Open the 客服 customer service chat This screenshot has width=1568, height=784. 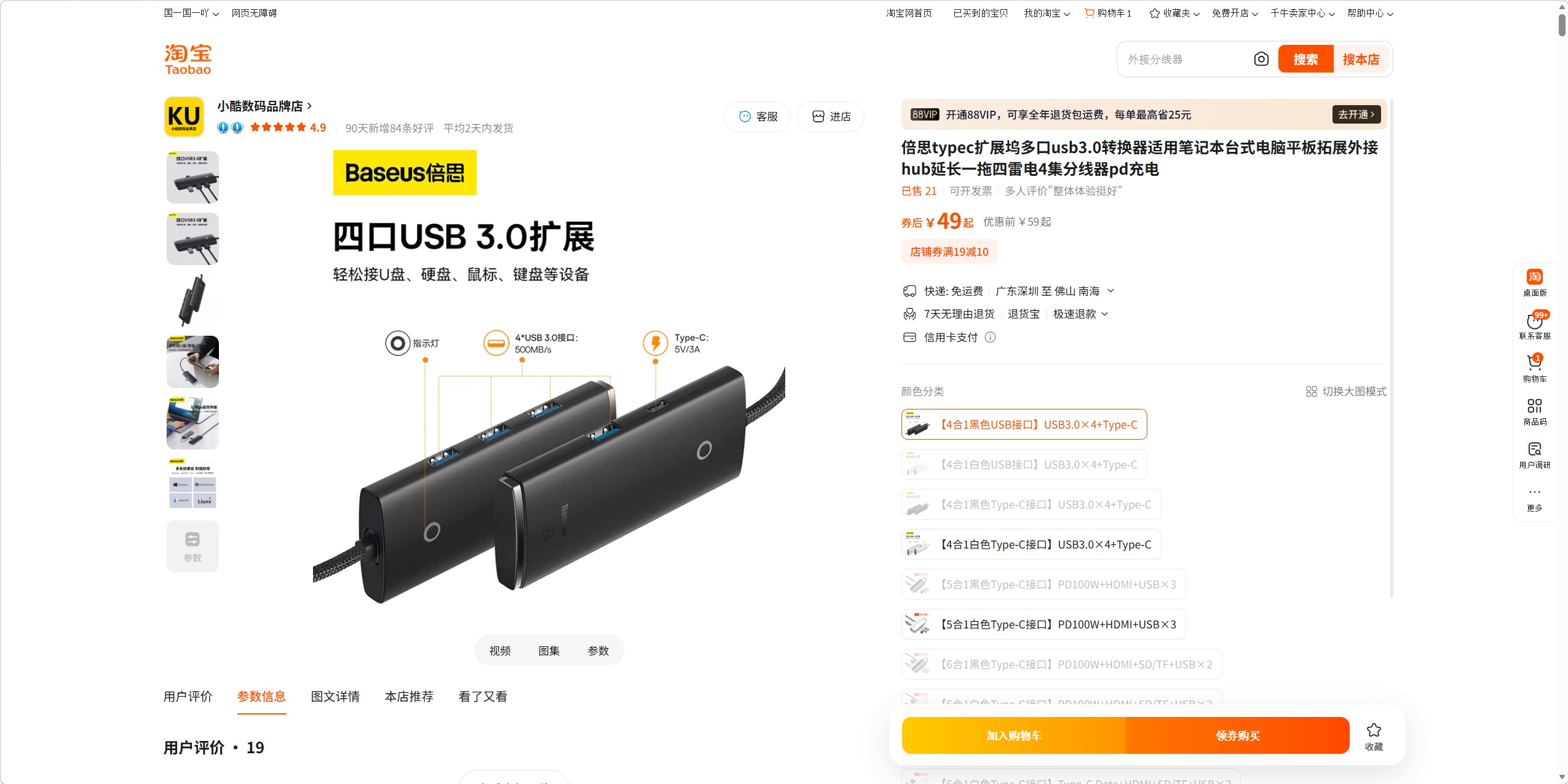coord(758,117)
